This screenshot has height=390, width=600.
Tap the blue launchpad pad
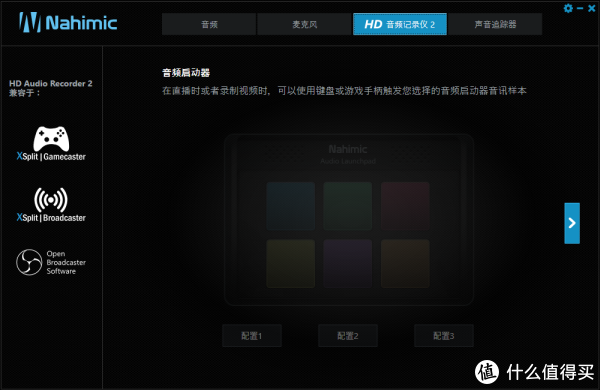click(x=291, y=206)
